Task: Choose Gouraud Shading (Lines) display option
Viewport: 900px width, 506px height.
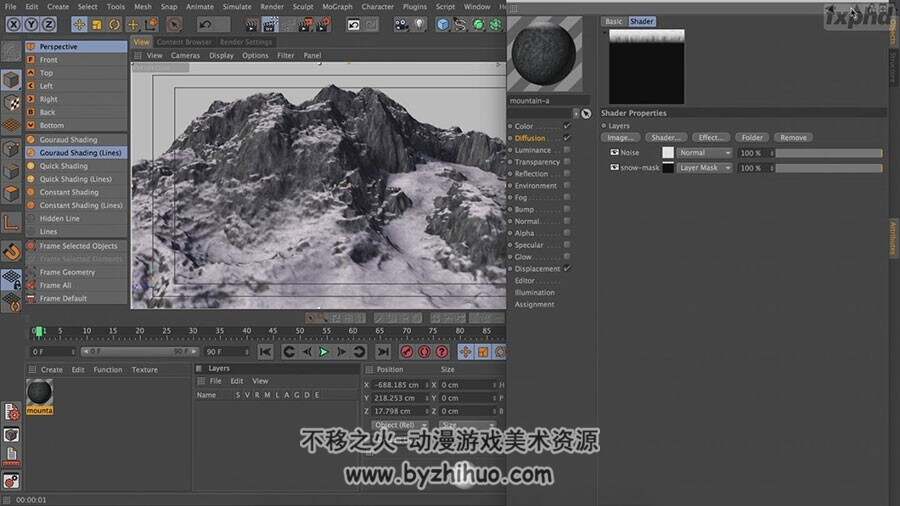Action: [x=76, y=153]
